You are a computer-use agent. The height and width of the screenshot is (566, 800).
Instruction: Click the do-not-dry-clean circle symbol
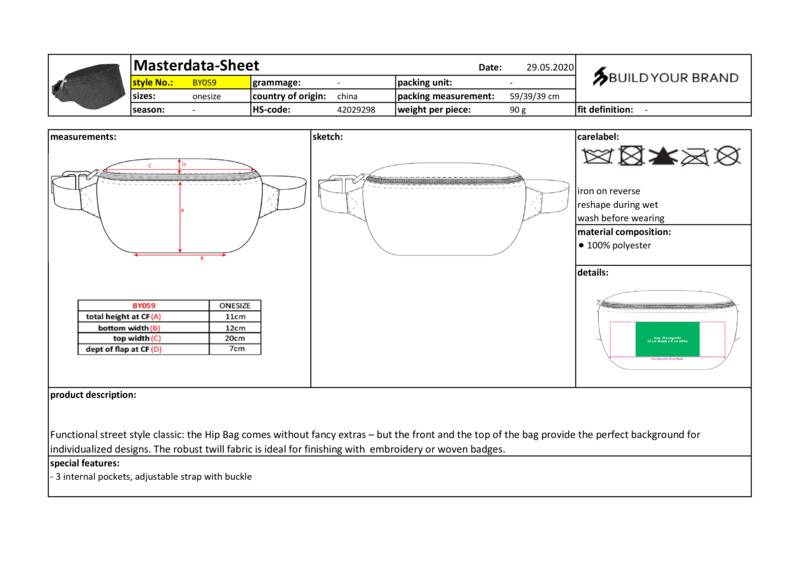tap(729, 156)
